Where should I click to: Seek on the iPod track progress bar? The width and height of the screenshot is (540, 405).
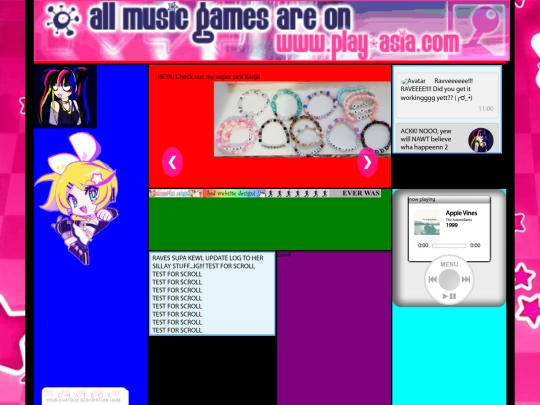449,246
